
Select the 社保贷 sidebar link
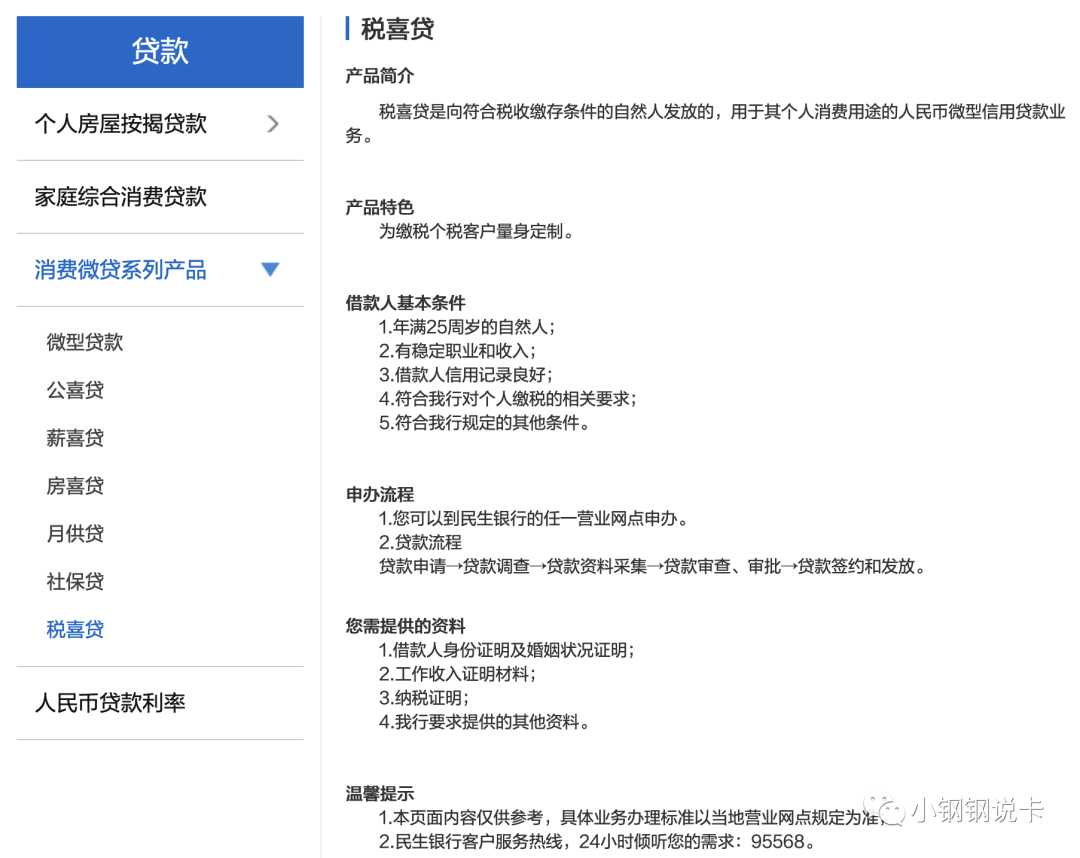coord(75,581)
